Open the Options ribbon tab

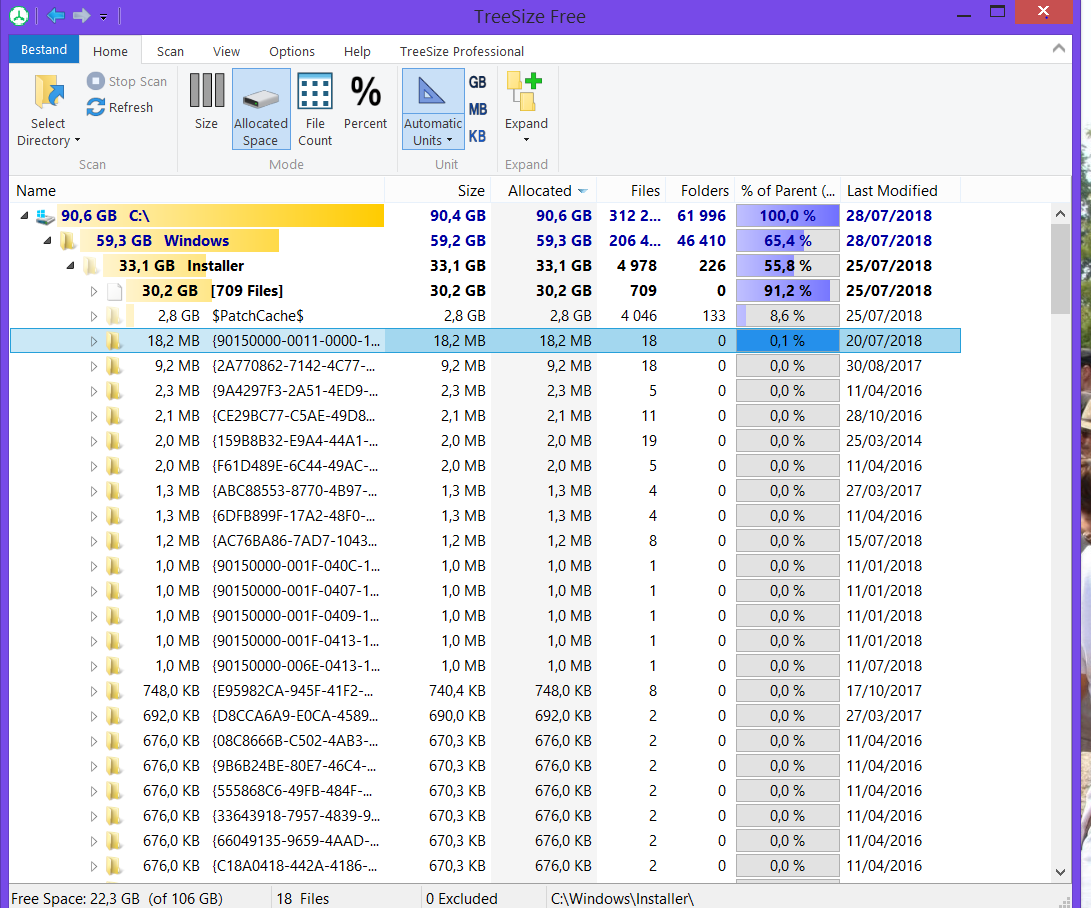click(x=292, y=51)
